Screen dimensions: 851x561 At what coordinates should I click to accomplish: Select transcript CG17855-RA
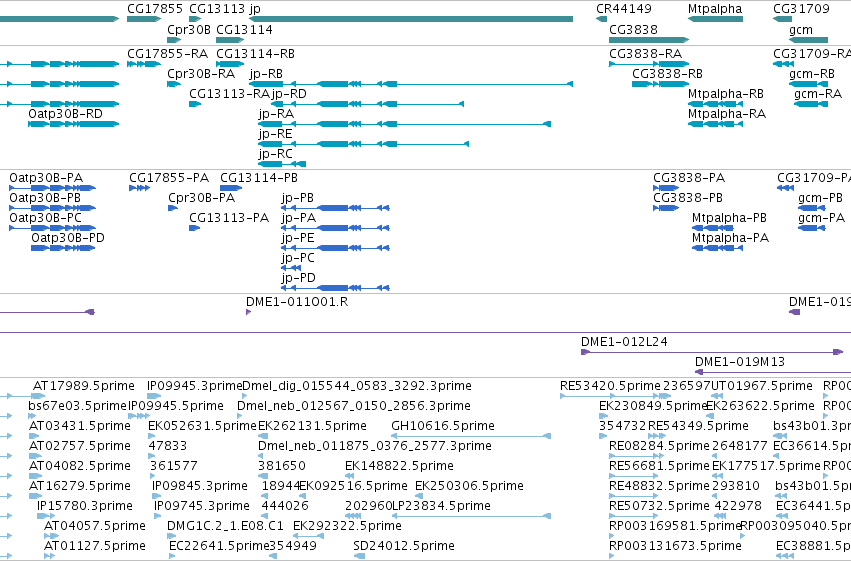point(167,54)
